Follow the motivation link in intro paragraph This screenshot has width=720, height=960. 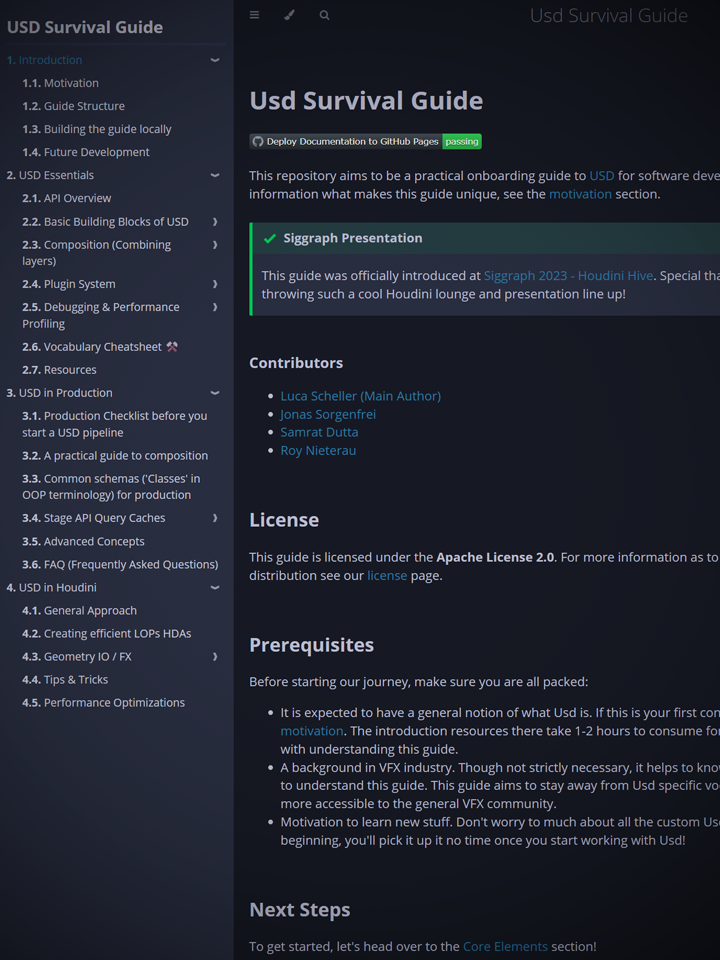(580, 194)
